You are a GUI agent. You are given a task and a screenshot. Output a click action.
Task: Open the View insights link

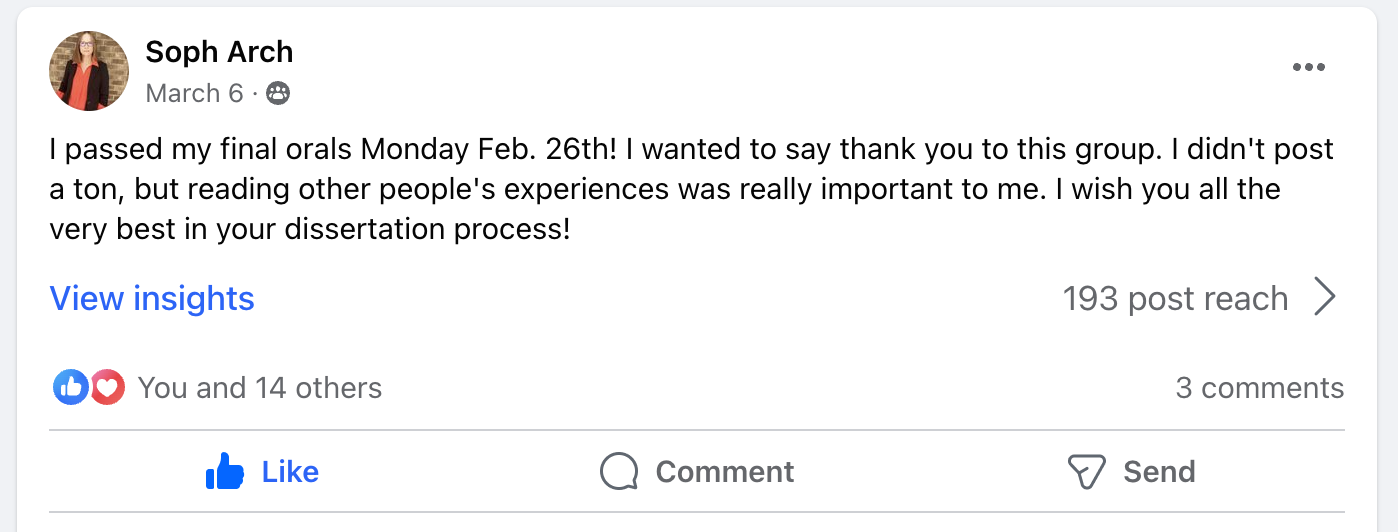point(152,298)
